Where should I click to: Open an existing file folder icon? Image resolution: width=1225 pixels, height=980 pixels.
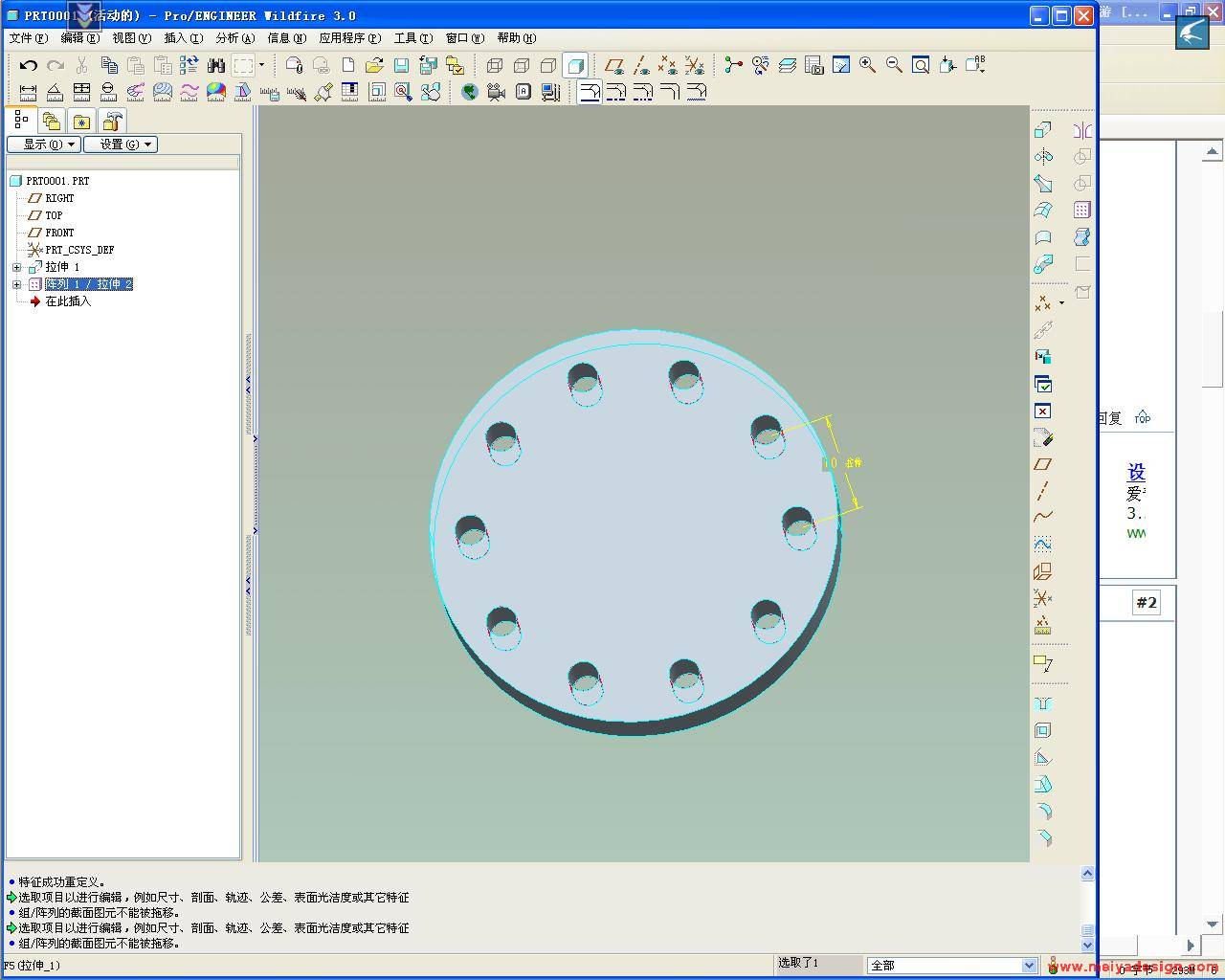point(374,65)
